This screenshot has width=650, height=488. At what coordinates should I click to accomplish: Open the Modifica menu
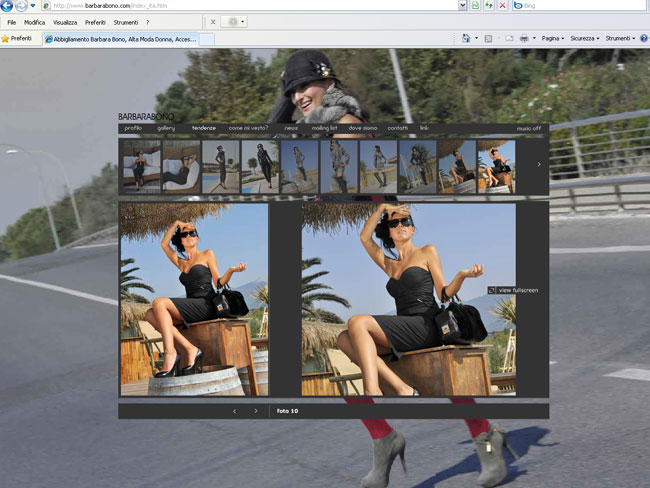pos(34,22)
